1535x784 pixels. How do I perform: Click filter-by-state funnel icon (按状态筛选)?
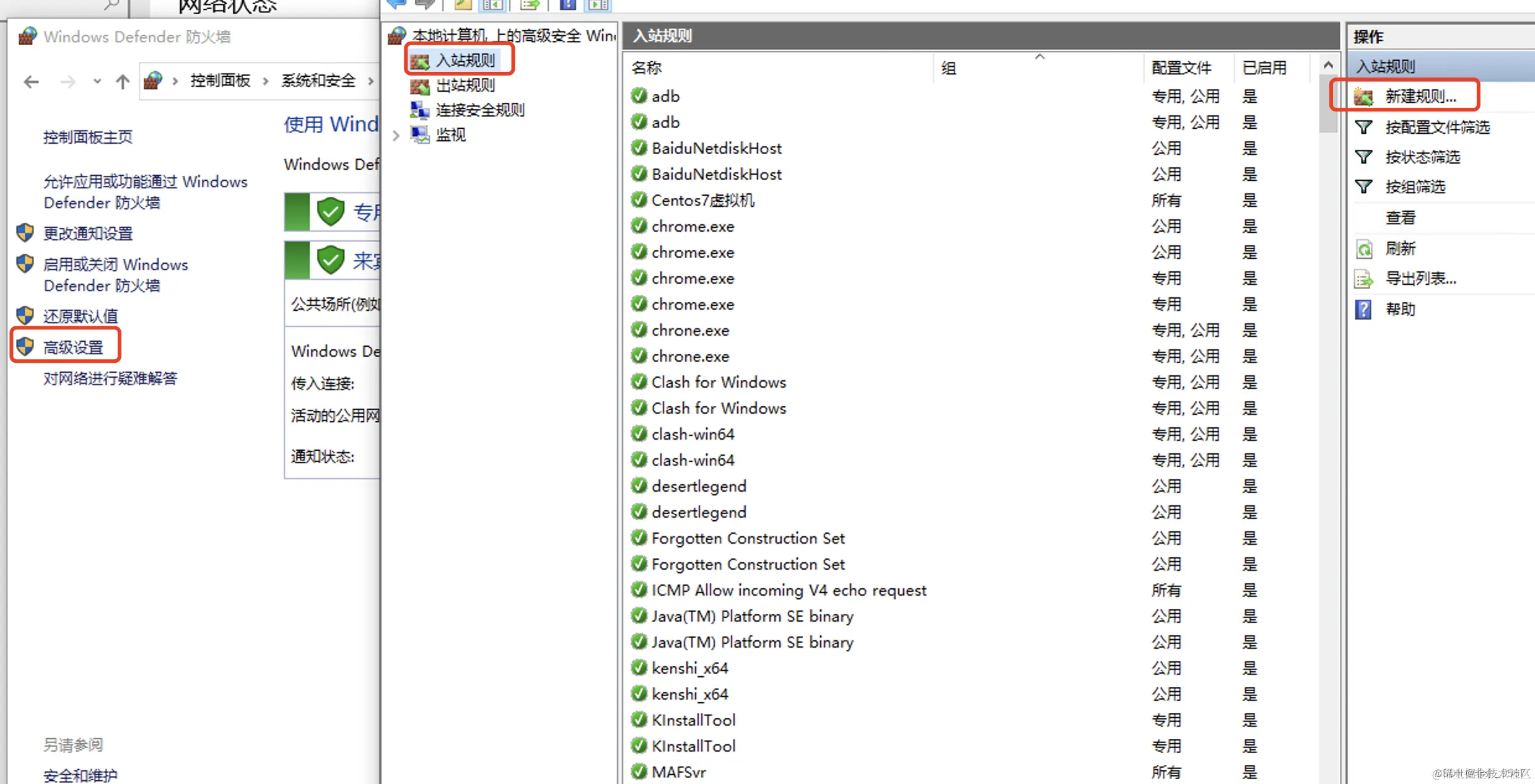[x=1363, y=157]
